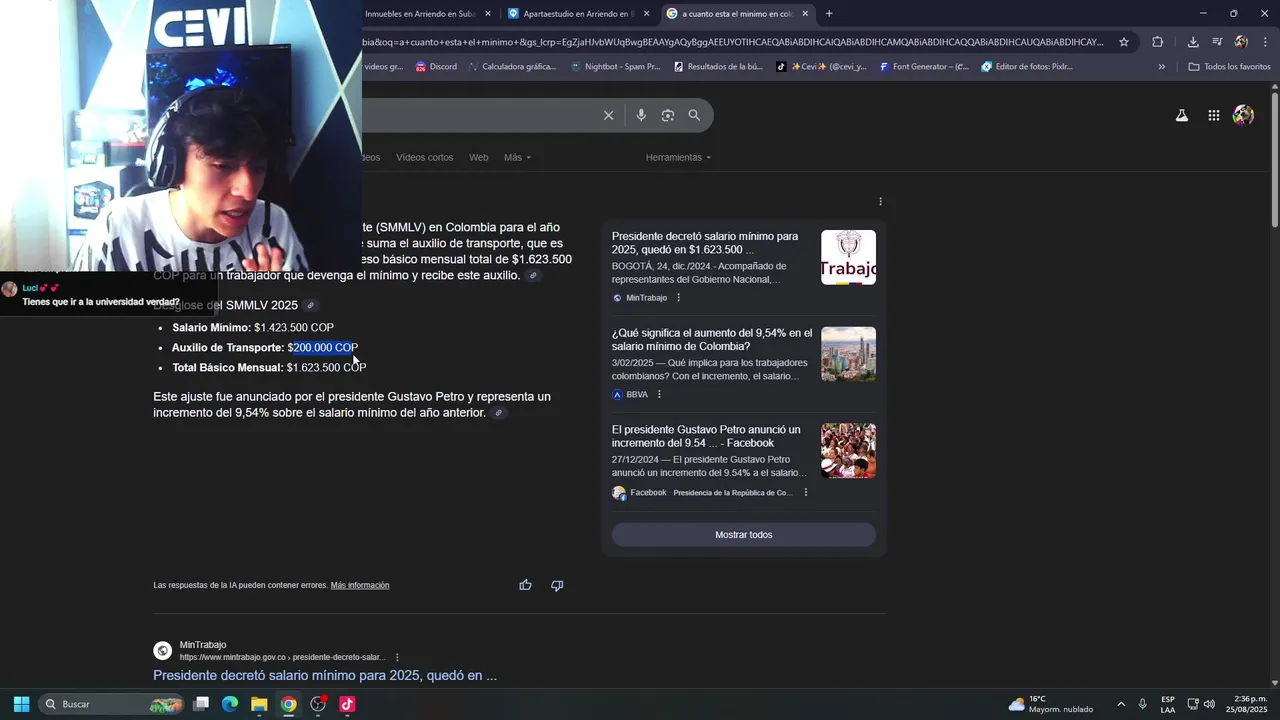Show more bookmarks with the chevron
The width and height of the screenshot is (1280, 720).
coord(1161,67)
